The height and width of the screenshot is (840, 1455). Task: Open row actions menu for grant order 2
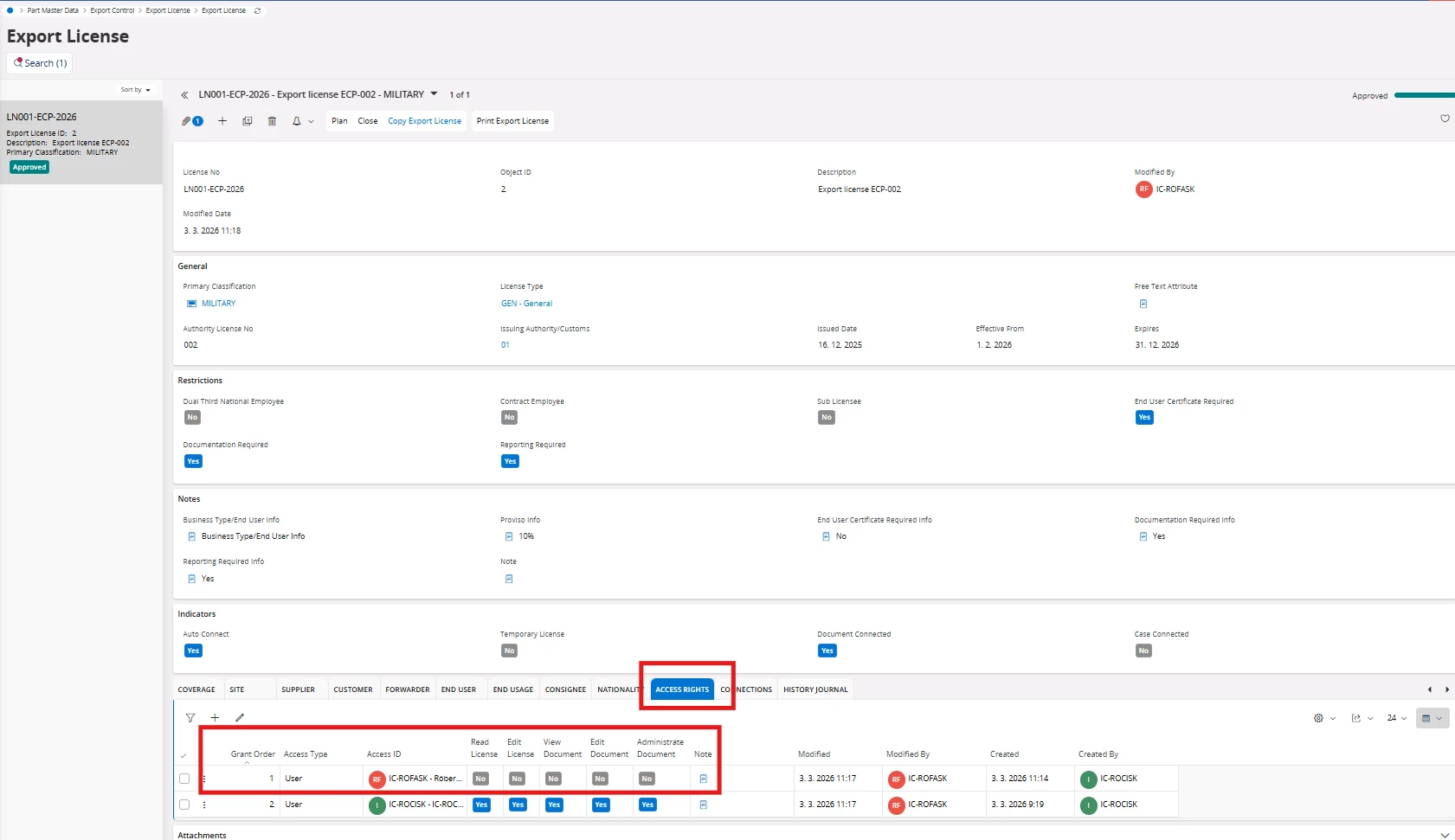pos(204,805)
